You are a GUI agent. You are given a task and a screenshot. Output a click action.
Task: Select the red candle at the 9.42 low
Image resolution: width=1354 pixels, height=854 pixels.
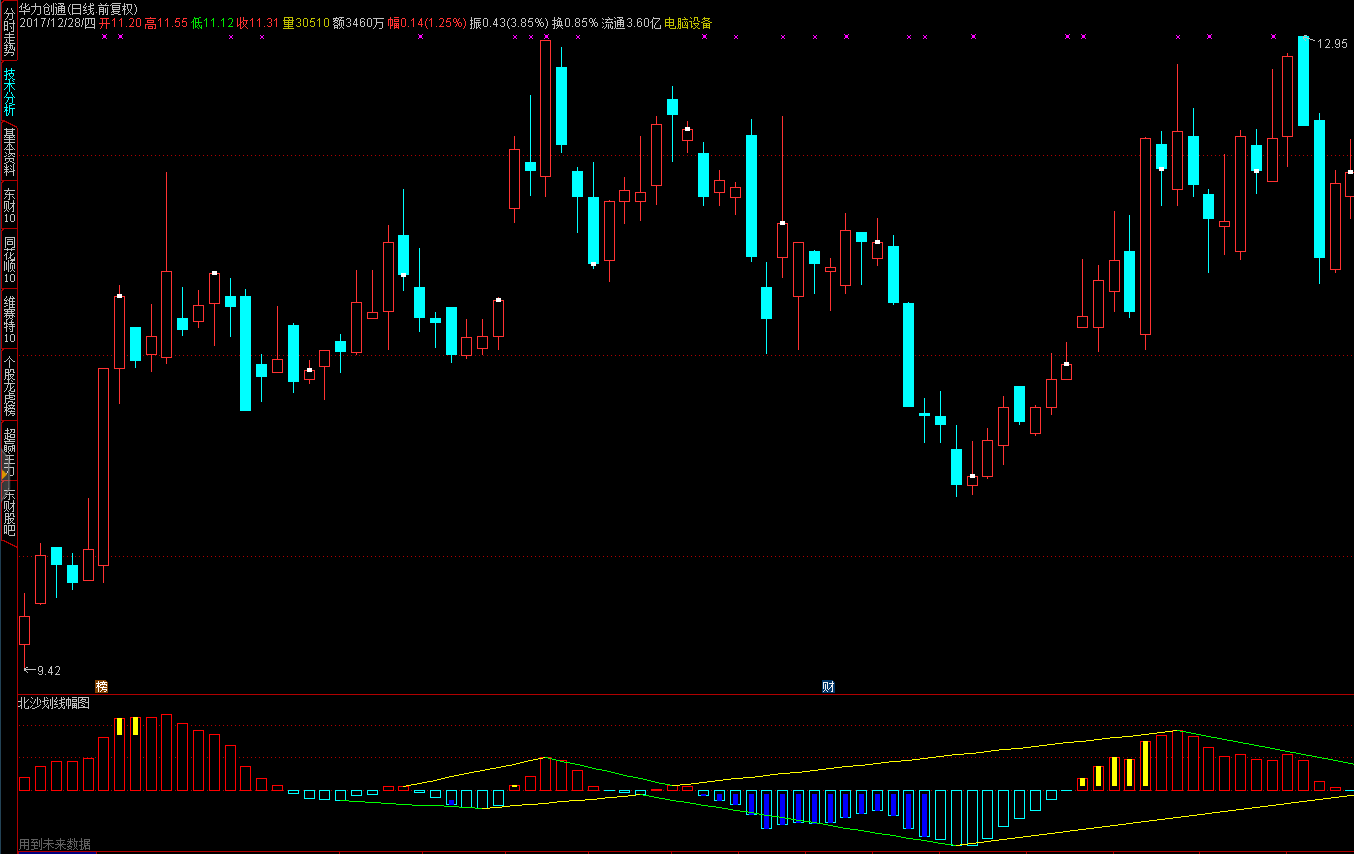(x=25, y=630)
